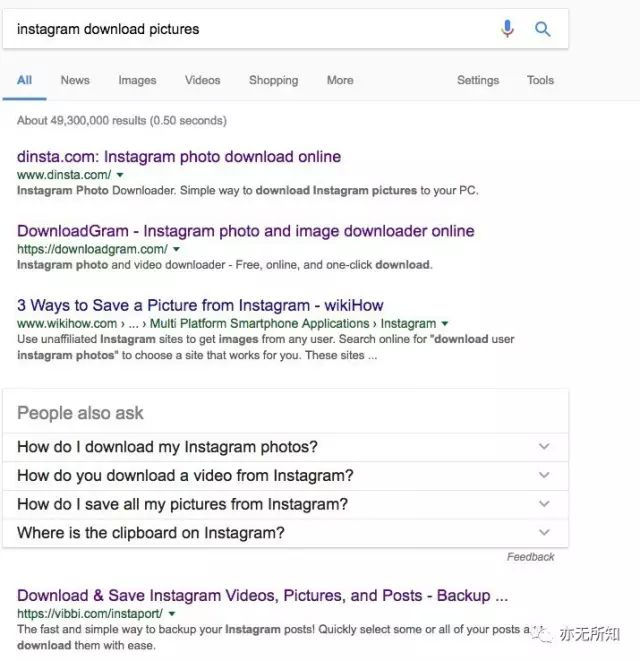
Task: Open search Settings
Action: point(478,80)
